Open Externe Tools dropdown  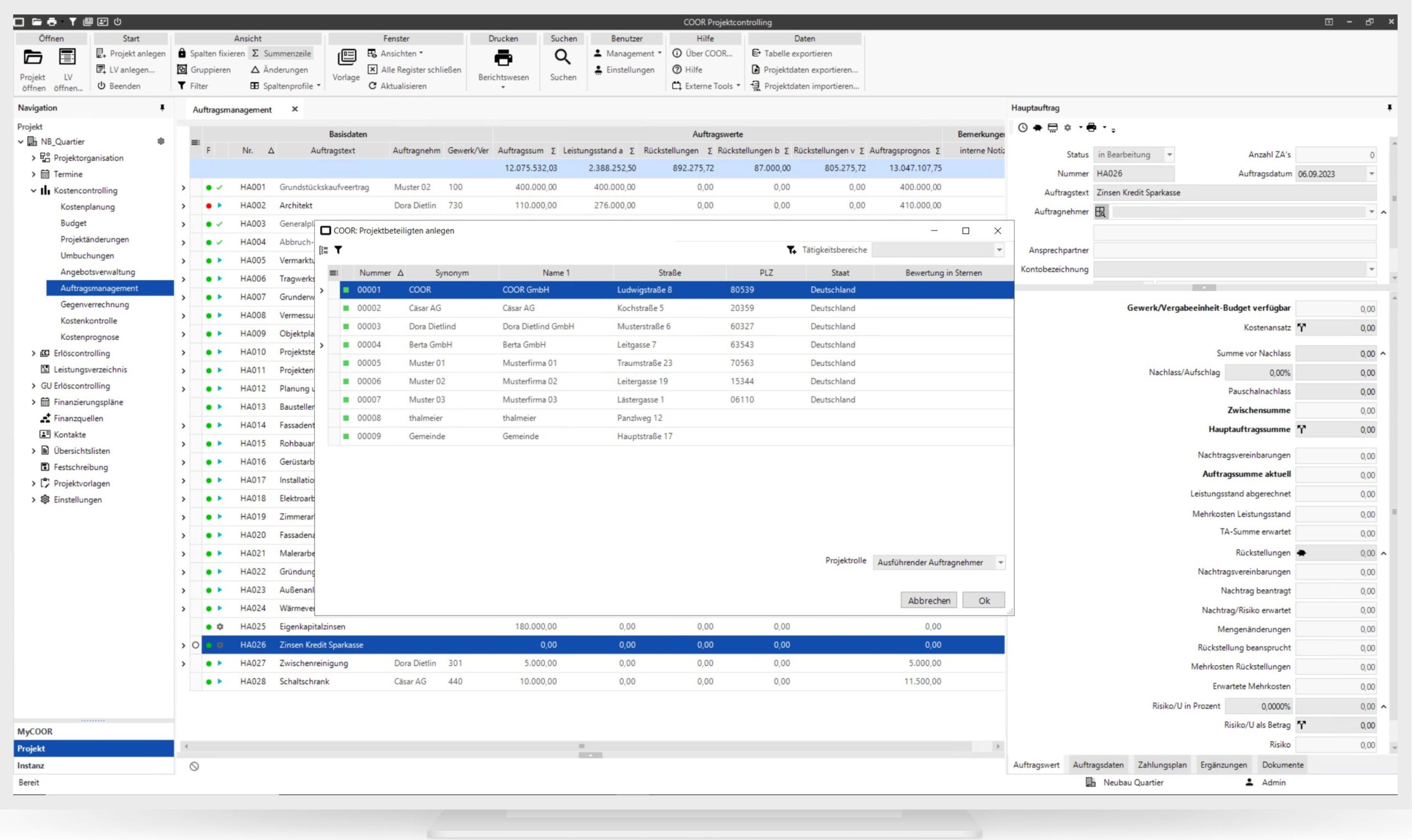[705, 86]
